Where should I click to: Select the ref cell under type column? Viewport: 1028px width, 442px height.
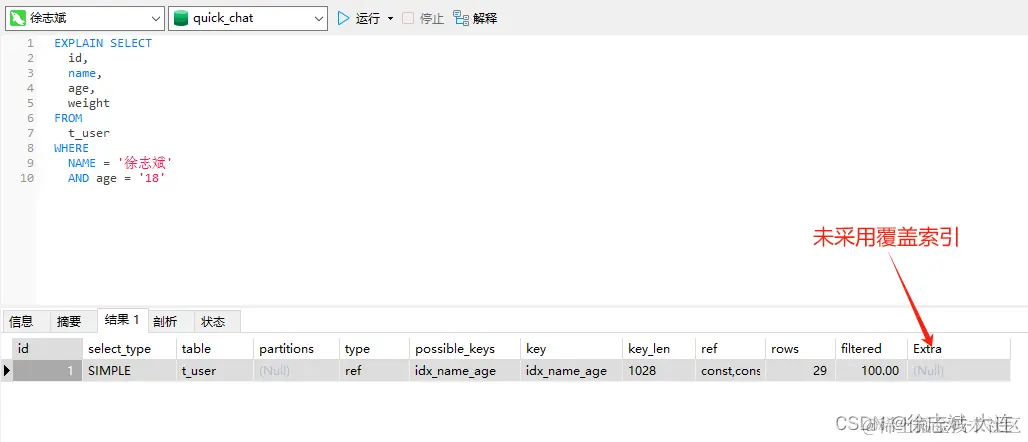374,371
